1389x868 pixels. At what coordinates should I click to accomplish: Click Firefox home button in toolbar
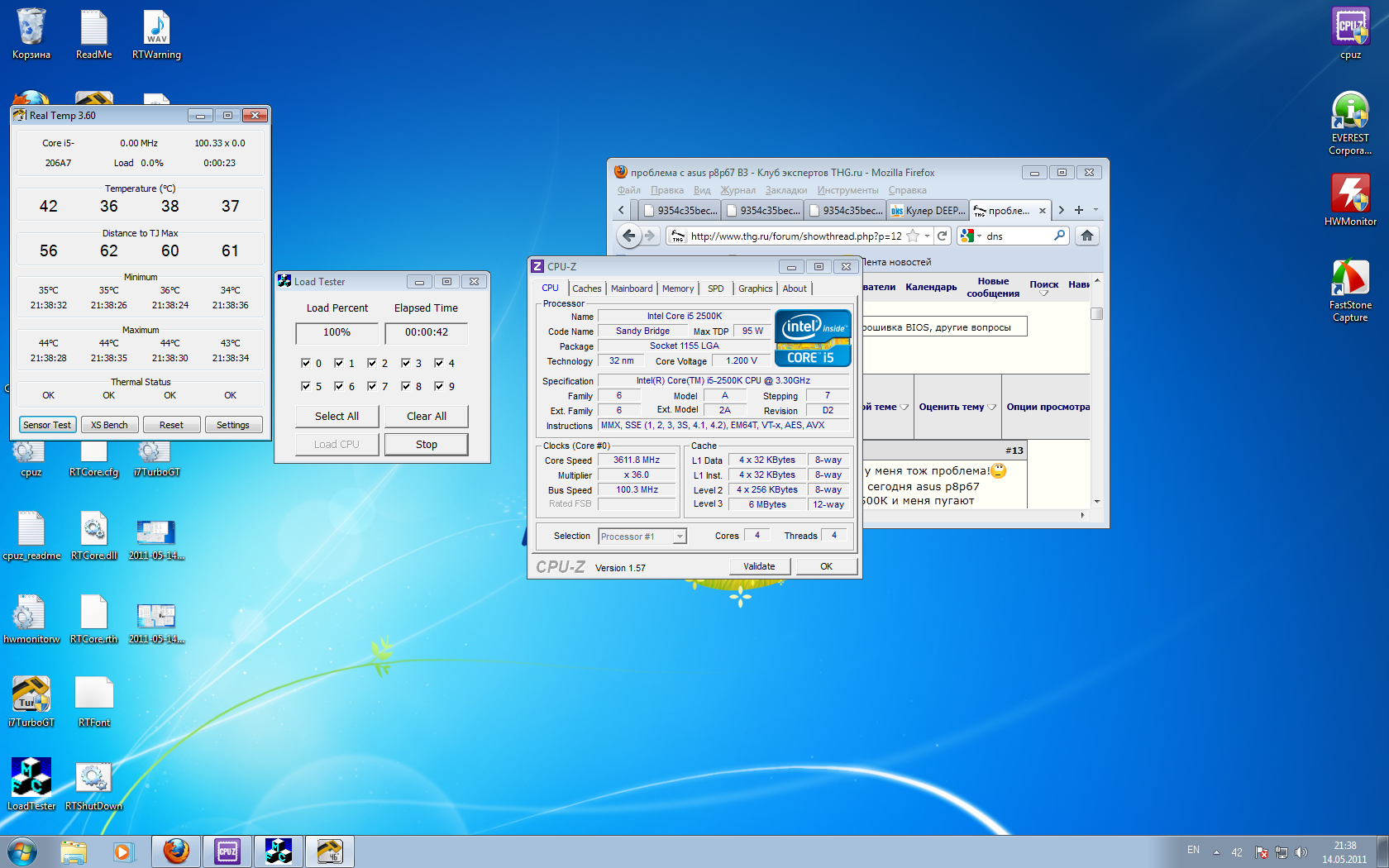[1086, 236]
